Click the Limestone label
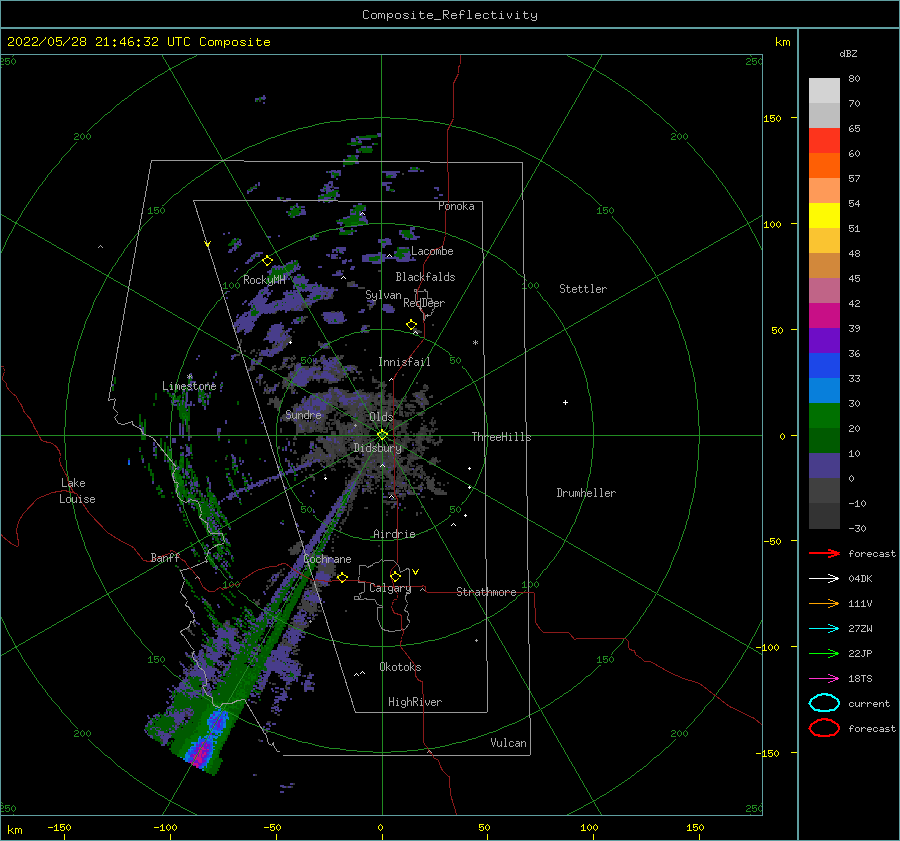 click(x=189, y=386)
